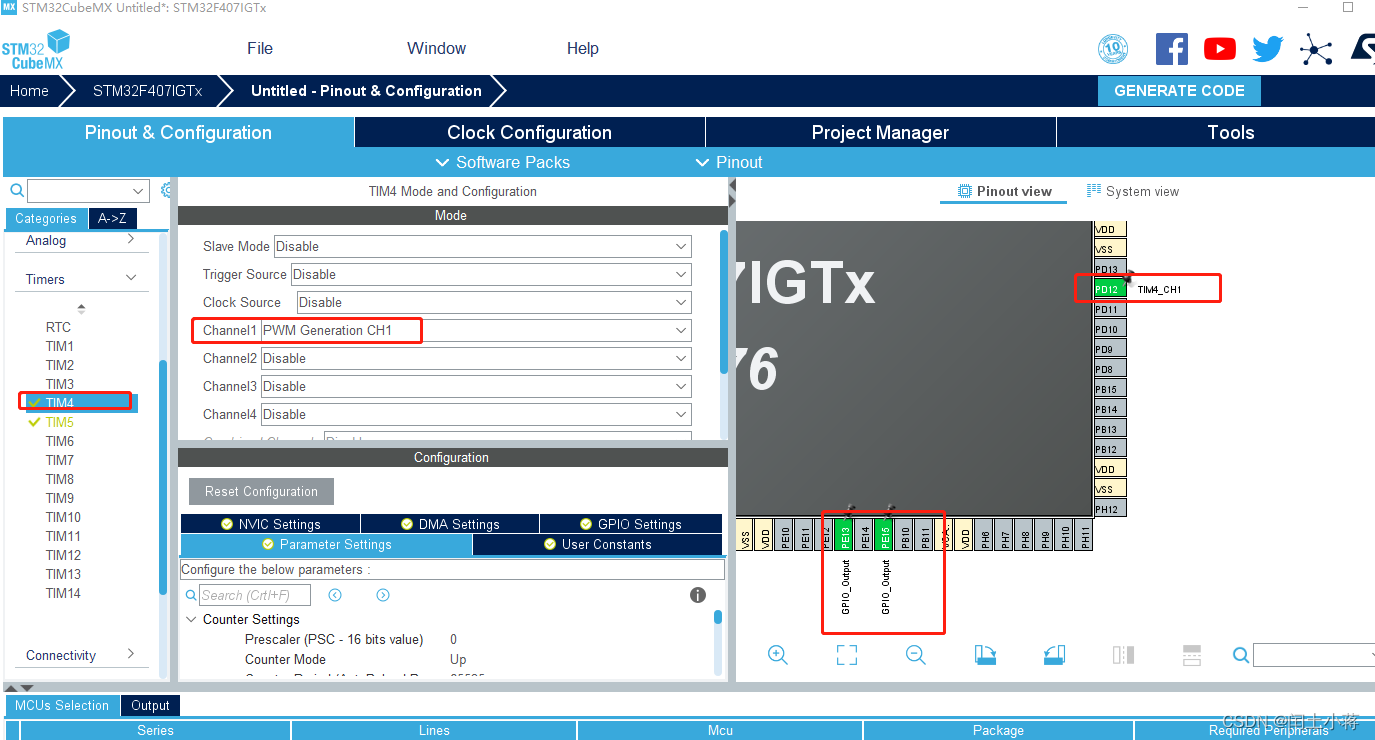Select the A->Z sorting tab
Screen dimensions: 1375x740
(112, 218)
